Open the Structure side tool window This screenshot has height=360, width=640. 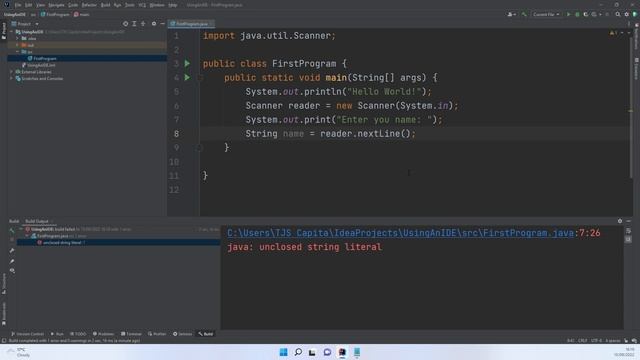4,284
